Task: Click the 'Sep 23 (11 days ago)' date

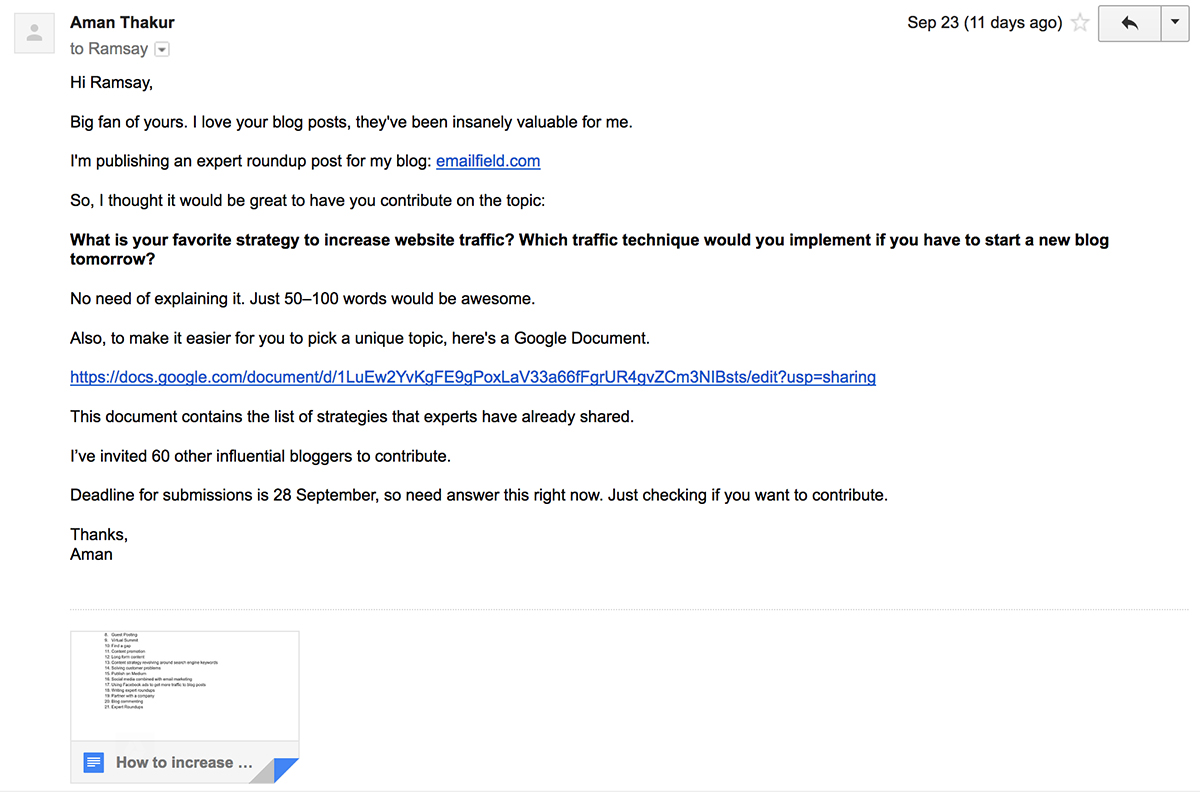Action: [x=984, y=23]
